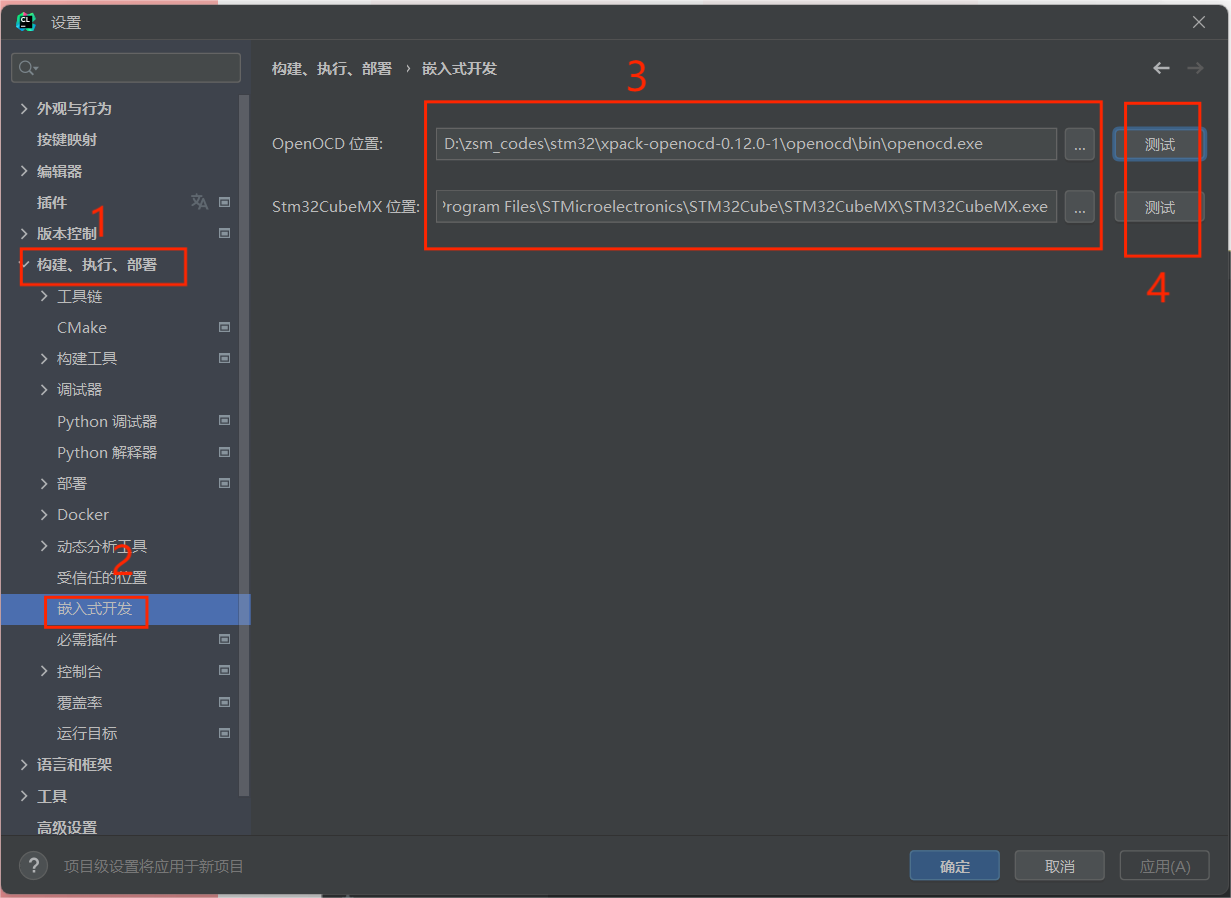Click 测试 button for OpenOCD location
Viewport: 1231px width, 898px height.
[x=1159, y=144]
